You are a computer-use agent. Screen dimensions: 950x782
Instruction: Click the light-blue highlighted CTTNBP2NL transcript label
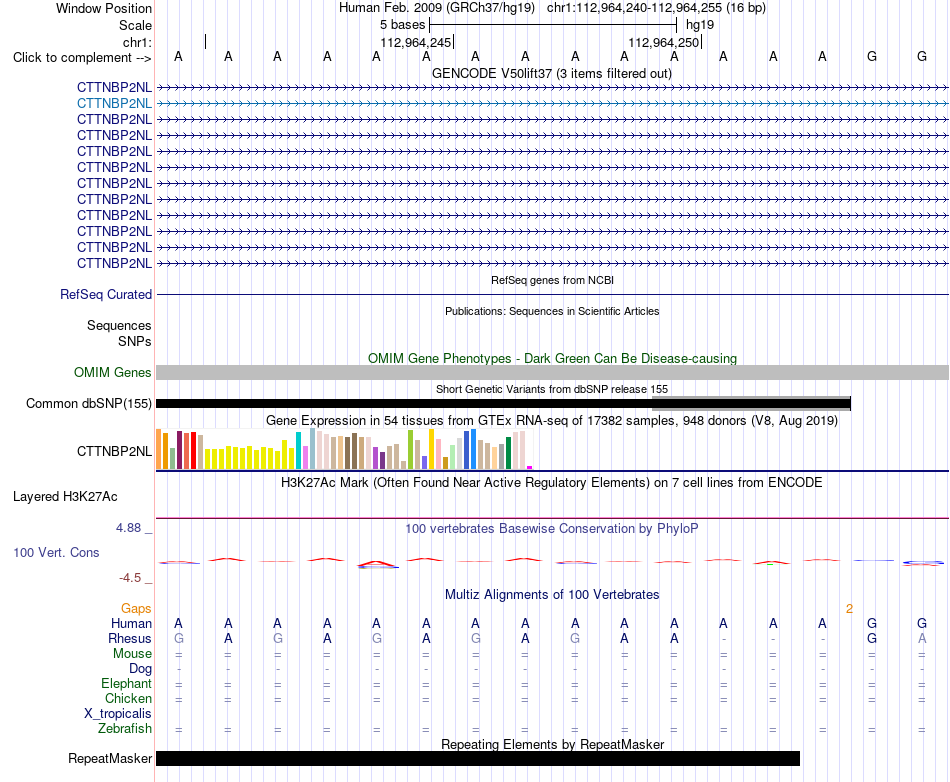(114, 104)
